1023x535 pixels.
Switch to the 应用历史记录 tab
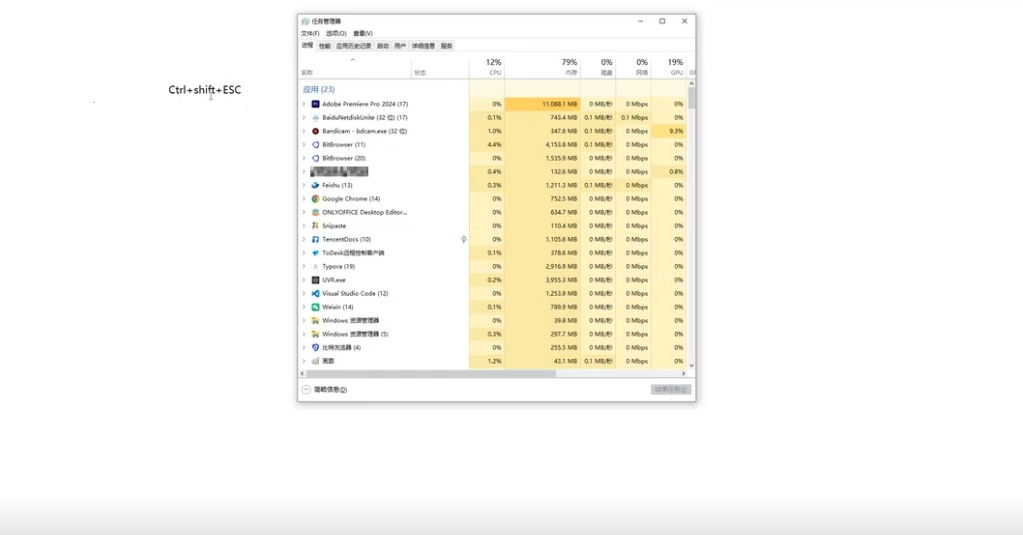pyautogui.click(x=354, y=46)
